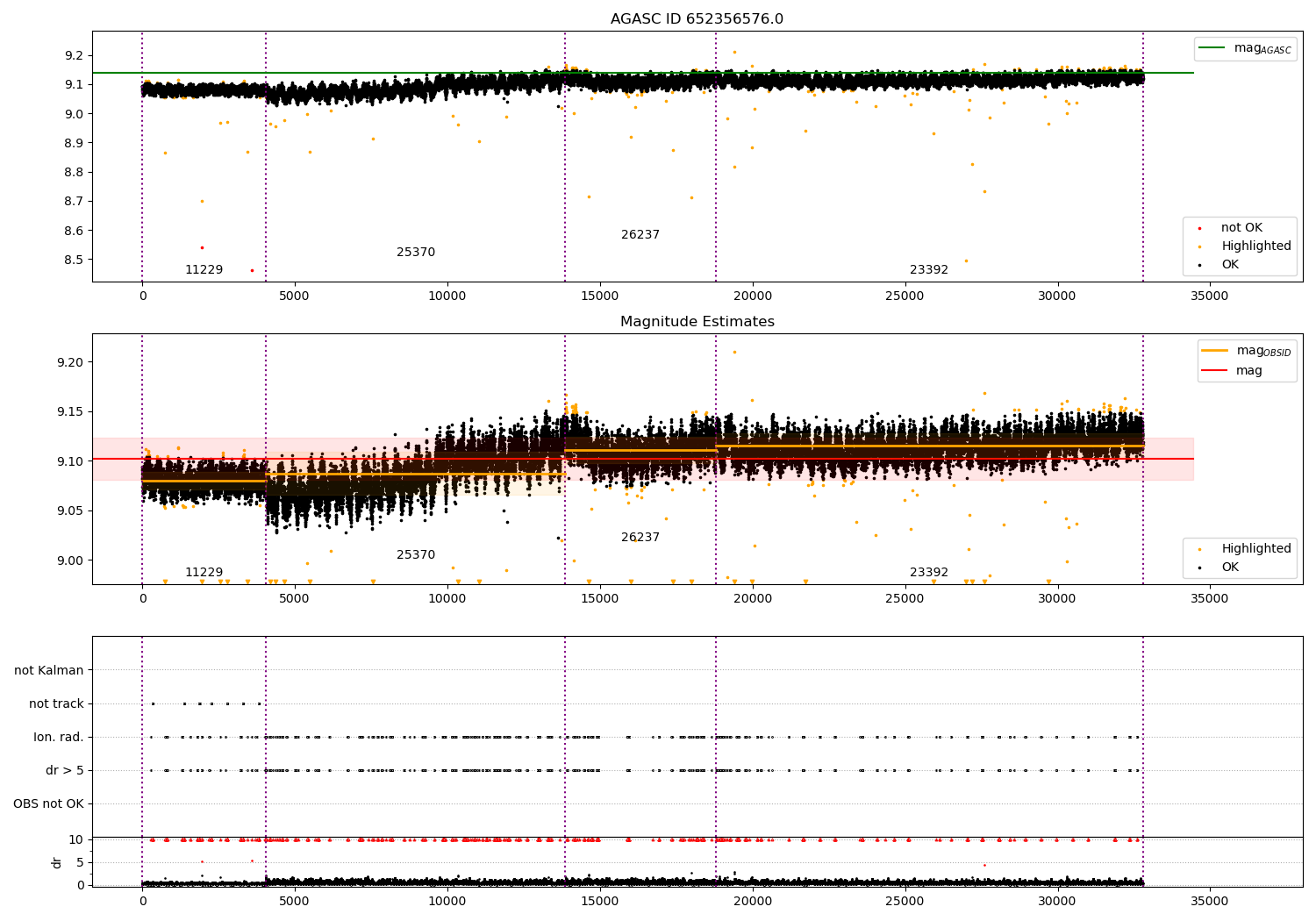Click the 9.20 y-axis tick label
Viewport: 1316px width, 921px height.
[70, 362]
